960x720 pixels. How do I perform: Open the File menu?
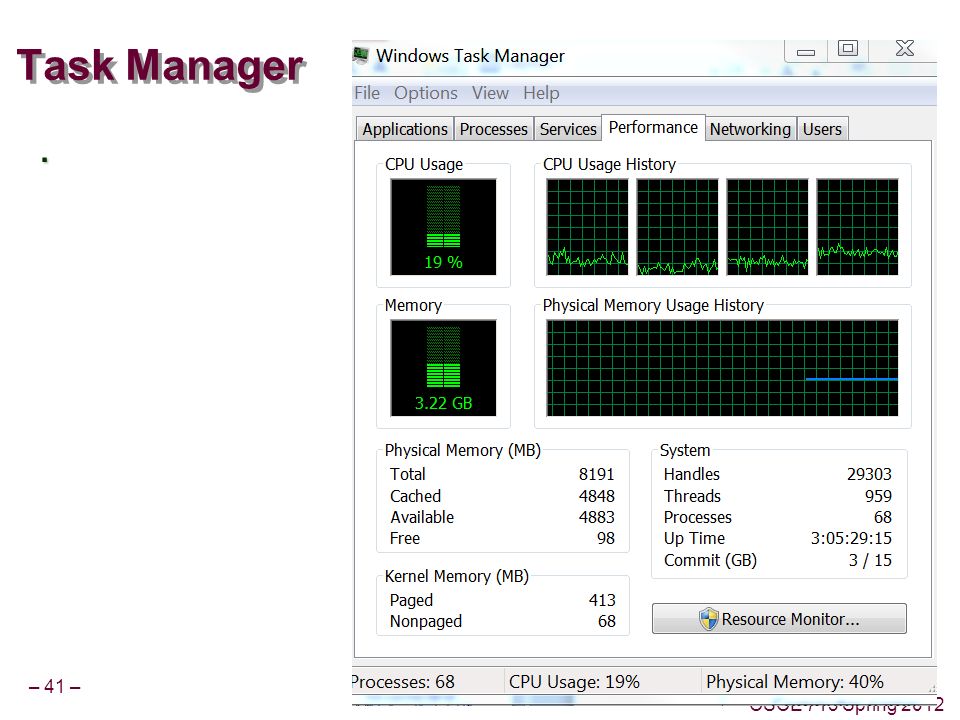367,93
